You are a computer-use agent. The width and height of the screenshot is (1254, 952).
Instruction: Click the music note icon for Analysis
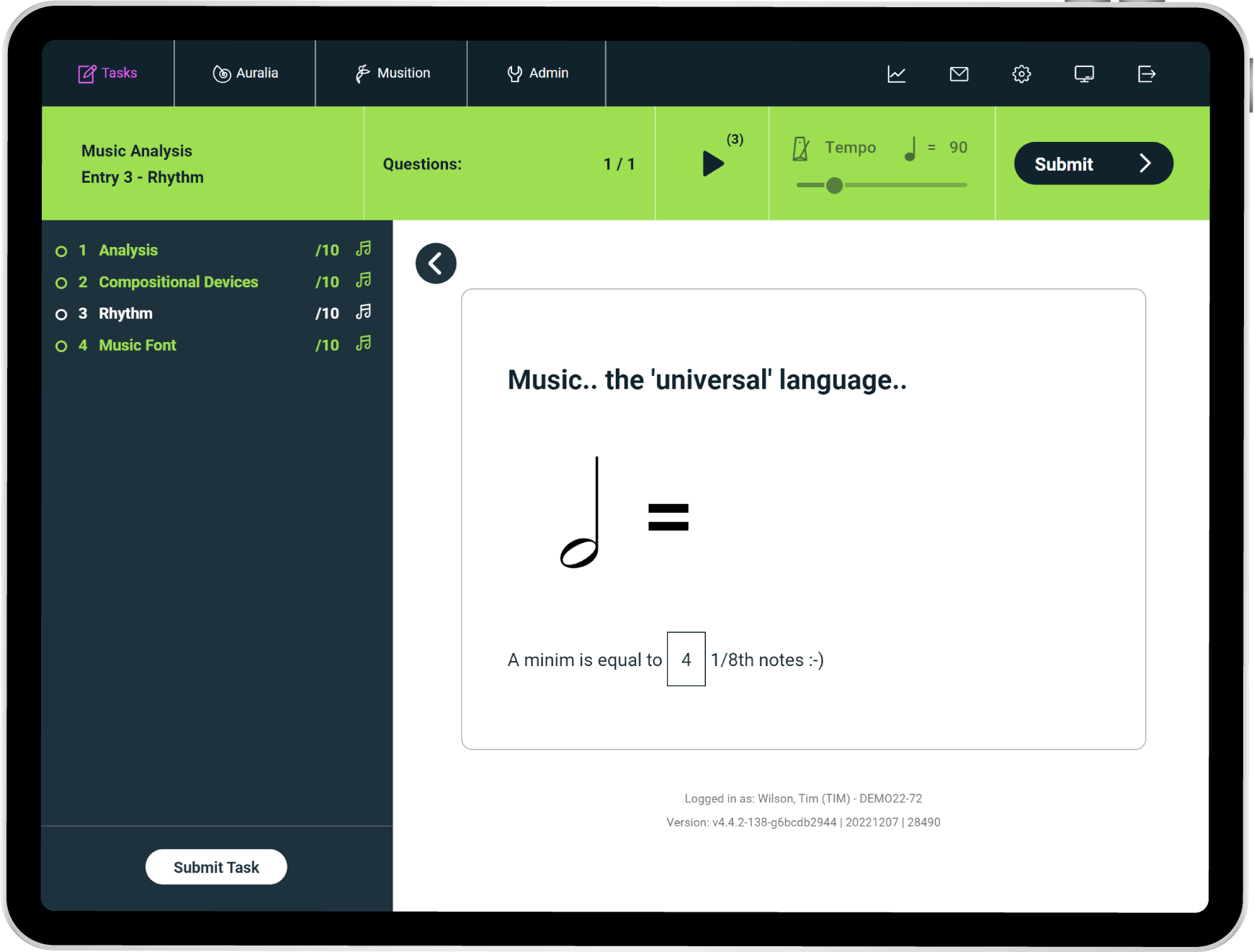[x=364, y=249]
